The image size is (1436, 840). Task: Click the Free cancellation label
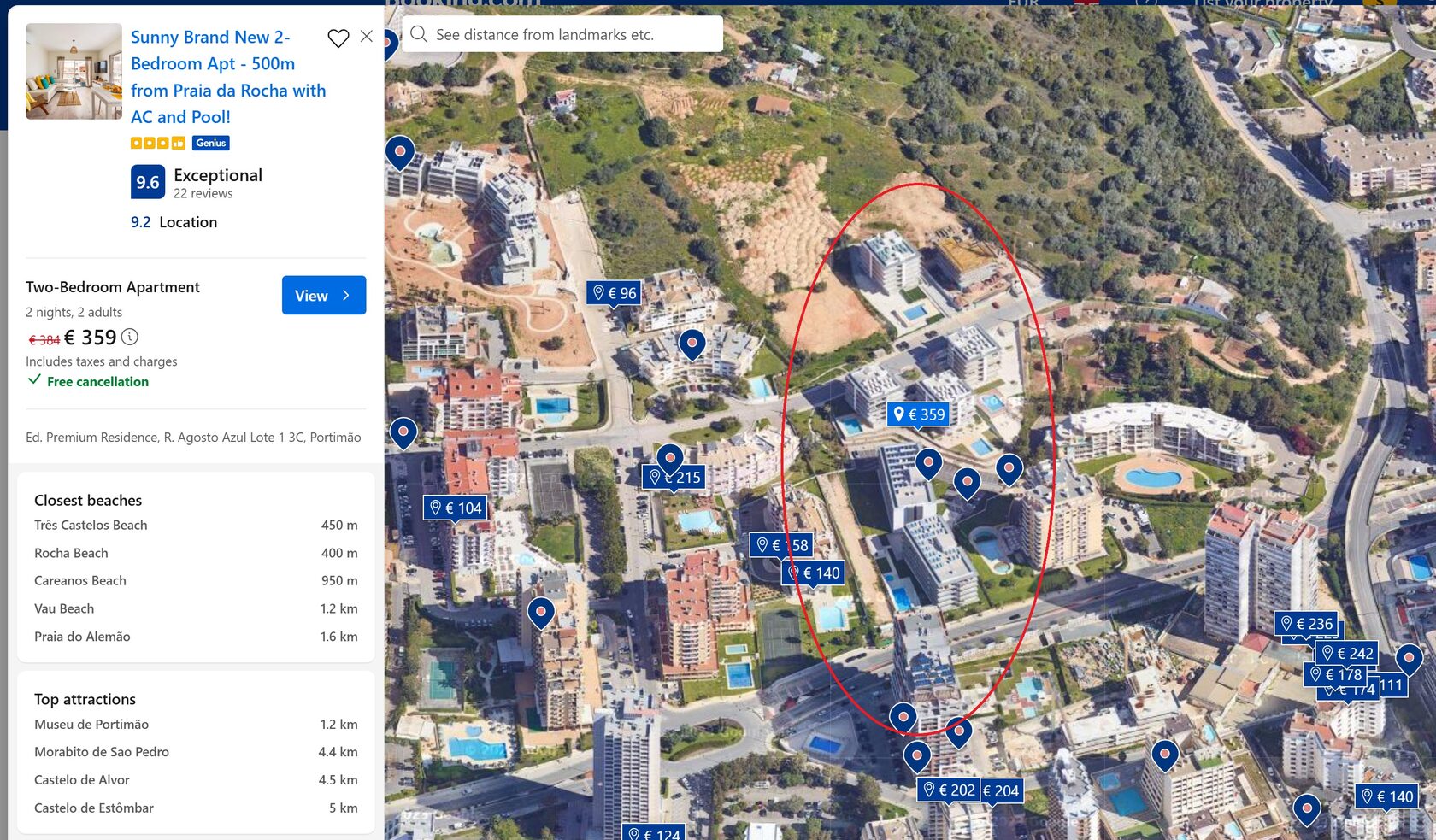(97, 382)
